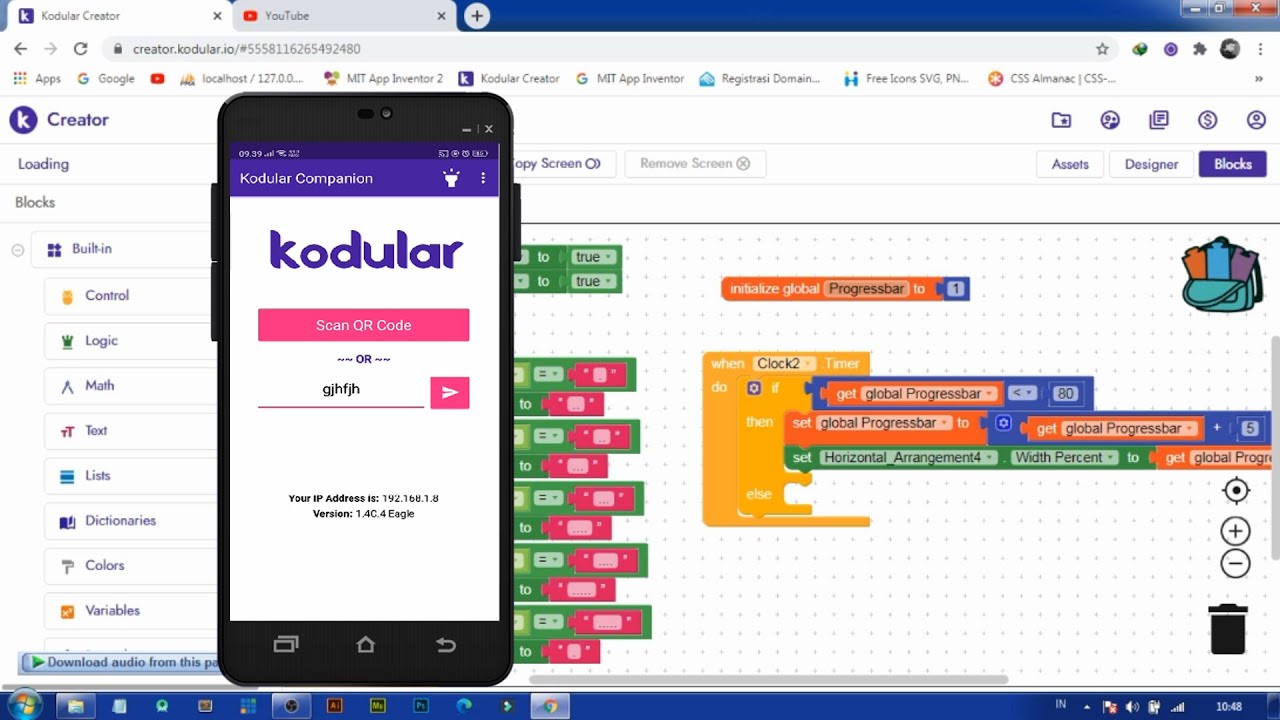Open three-dot menu in Kodular Companion
The height and width of the screenshot is (720, 1280).
(483, 178)
